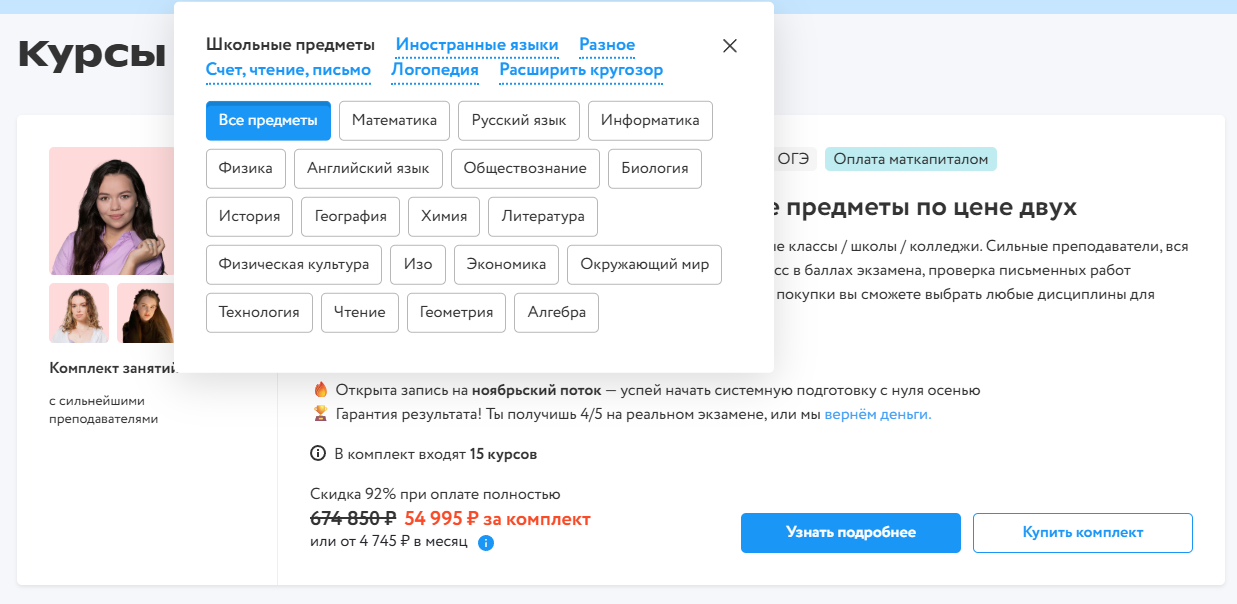Open 'Расширить кругозор' category
The image size is (1237, 604).
(x=581, y=70)
